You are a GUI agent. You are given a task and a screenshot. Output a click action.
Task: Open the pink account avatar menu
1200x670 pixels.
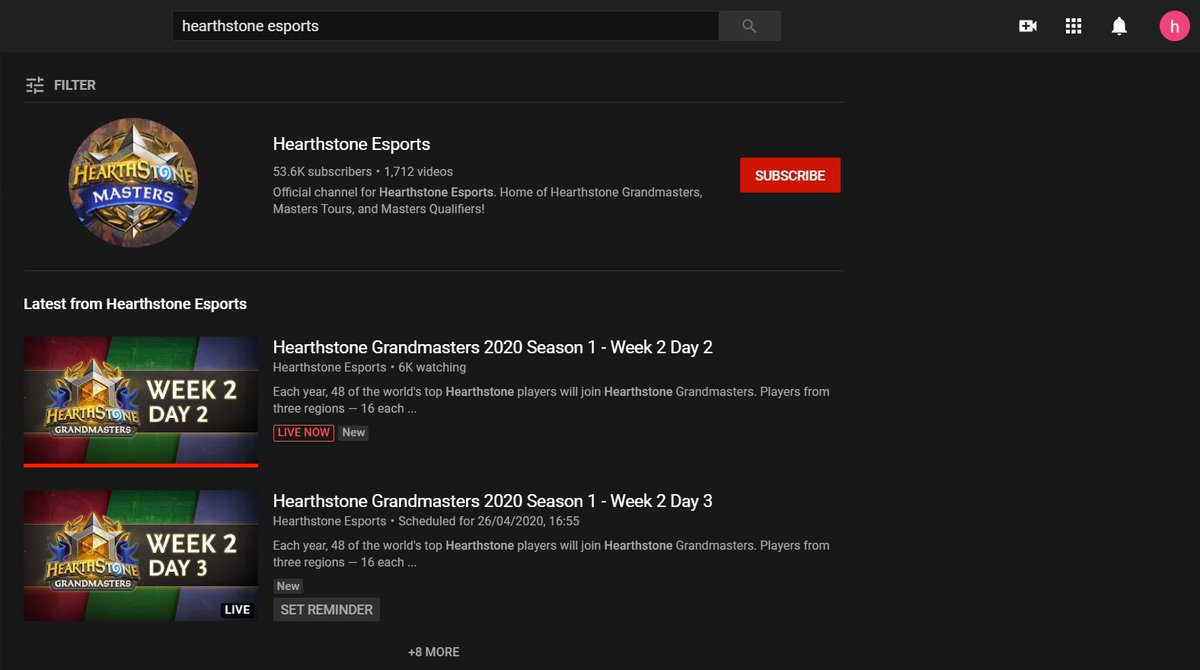pos(1174,26)
